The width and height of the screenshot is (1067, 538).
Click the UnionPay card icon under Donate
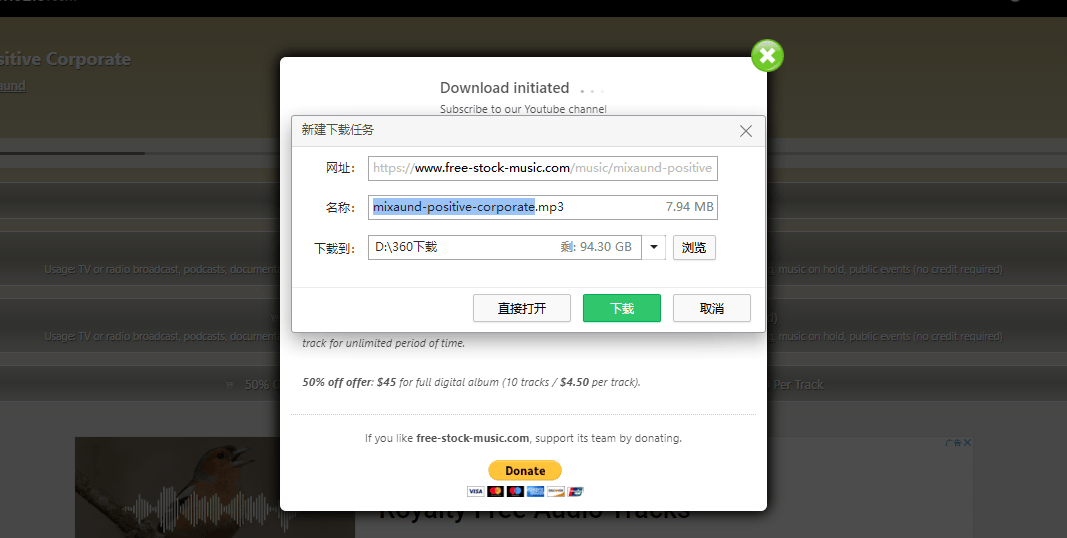574,491
